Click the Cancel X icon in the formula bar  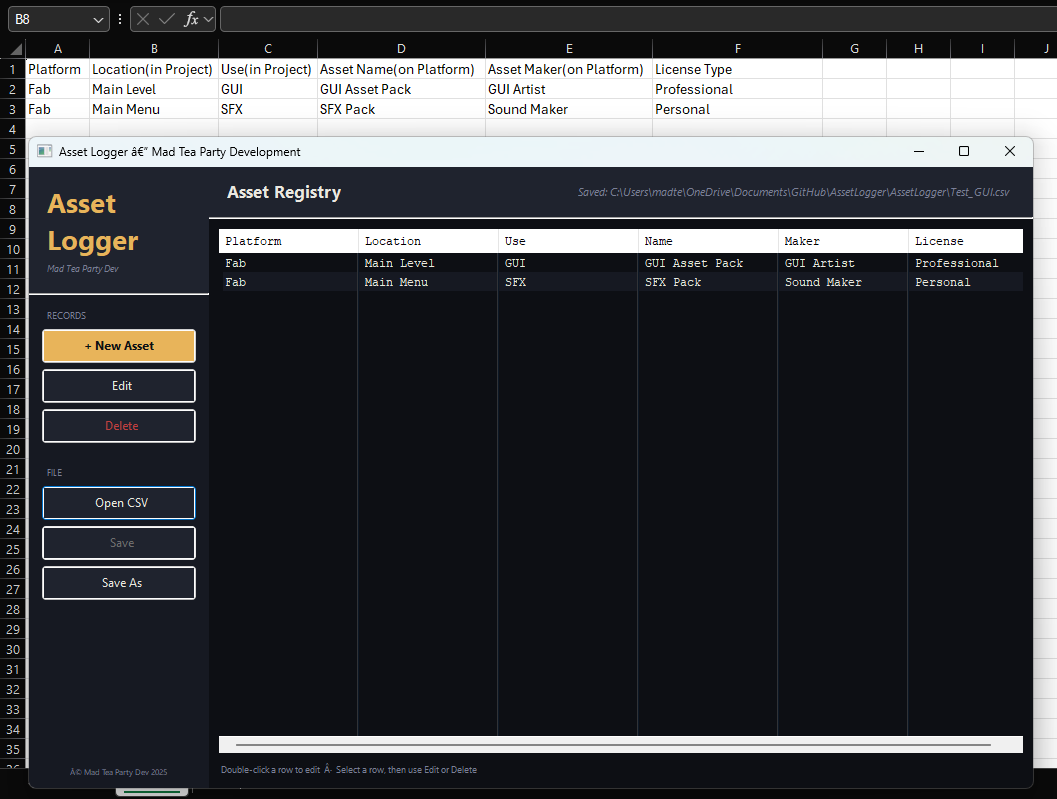[143, 20]
